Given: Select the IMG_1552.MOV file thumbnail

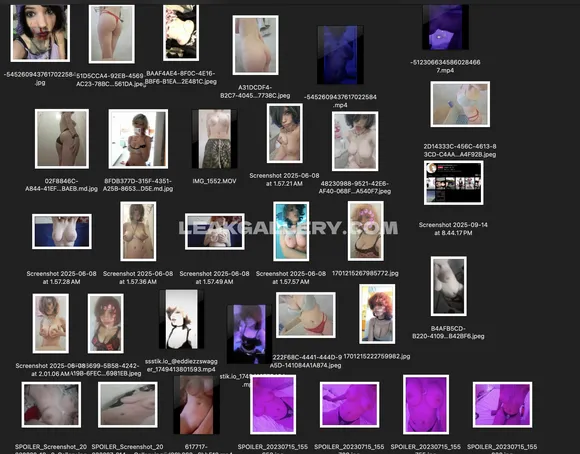Looking at the screenshot, I should pos(214,139).
